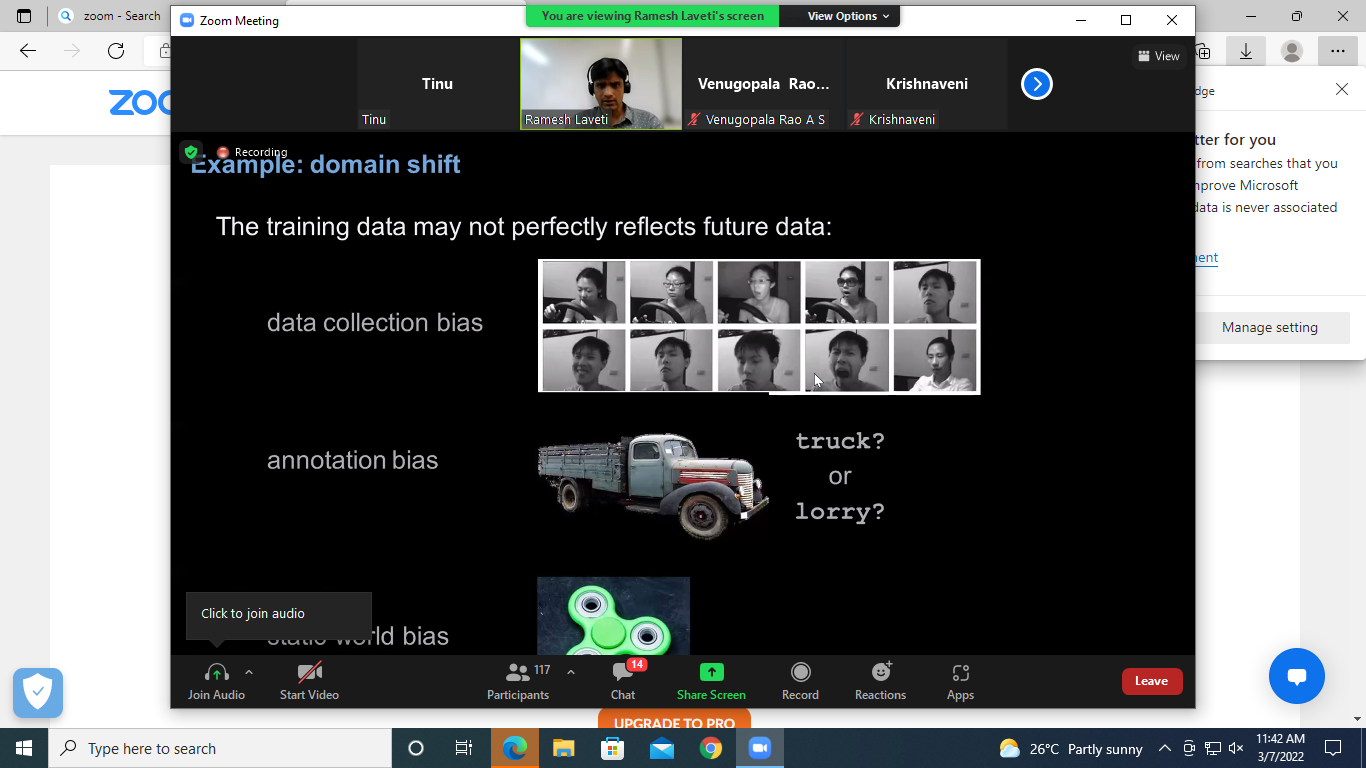Click the Record button in Zoom toolbar
Image resolution: width=1366 pixels, height=768 pixels.
800,681
